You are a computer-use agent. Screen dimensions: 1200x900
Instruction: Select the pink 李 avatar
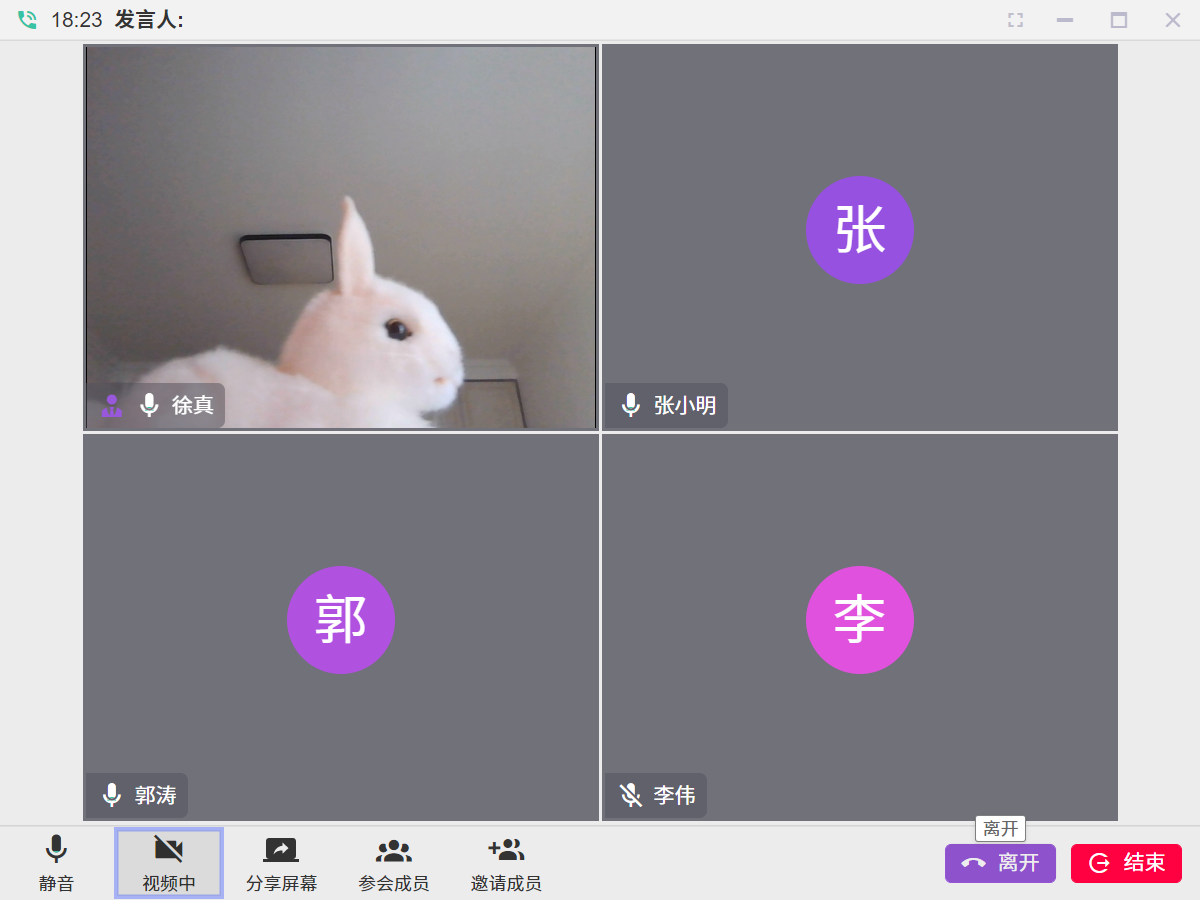[860, 620]
